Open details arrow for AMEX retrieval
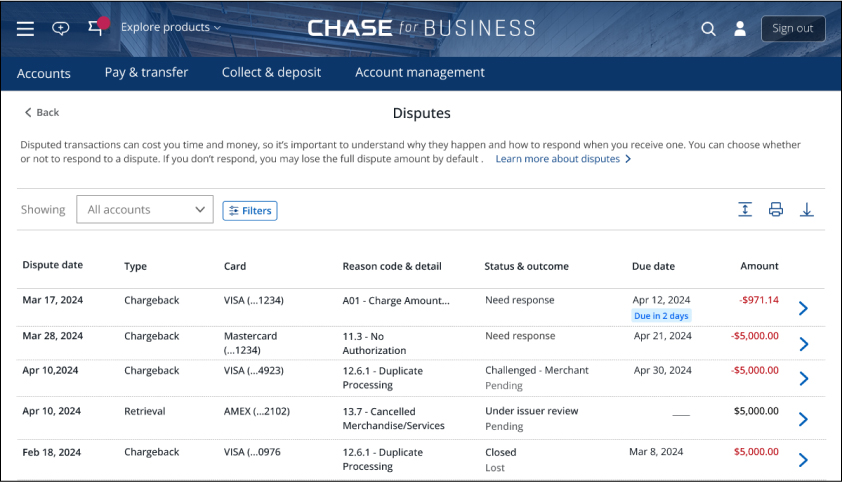 coord(803,419)
